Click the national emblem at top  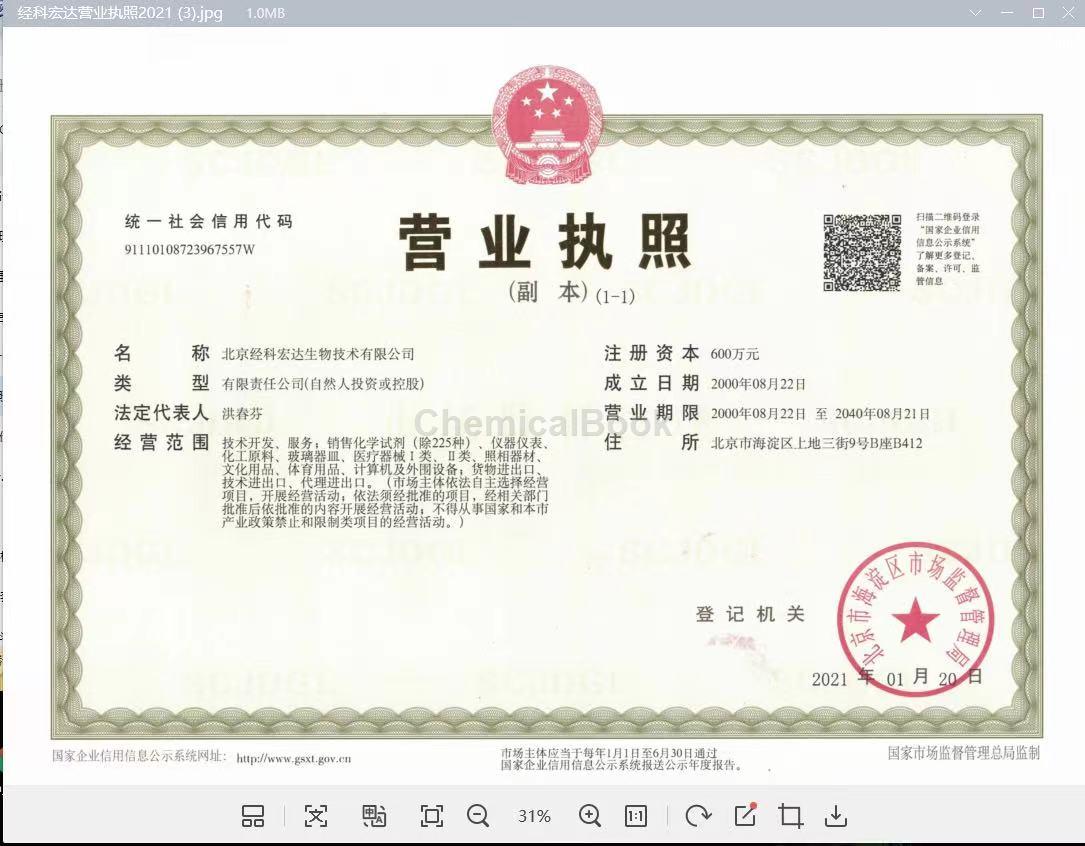(547, 125)
